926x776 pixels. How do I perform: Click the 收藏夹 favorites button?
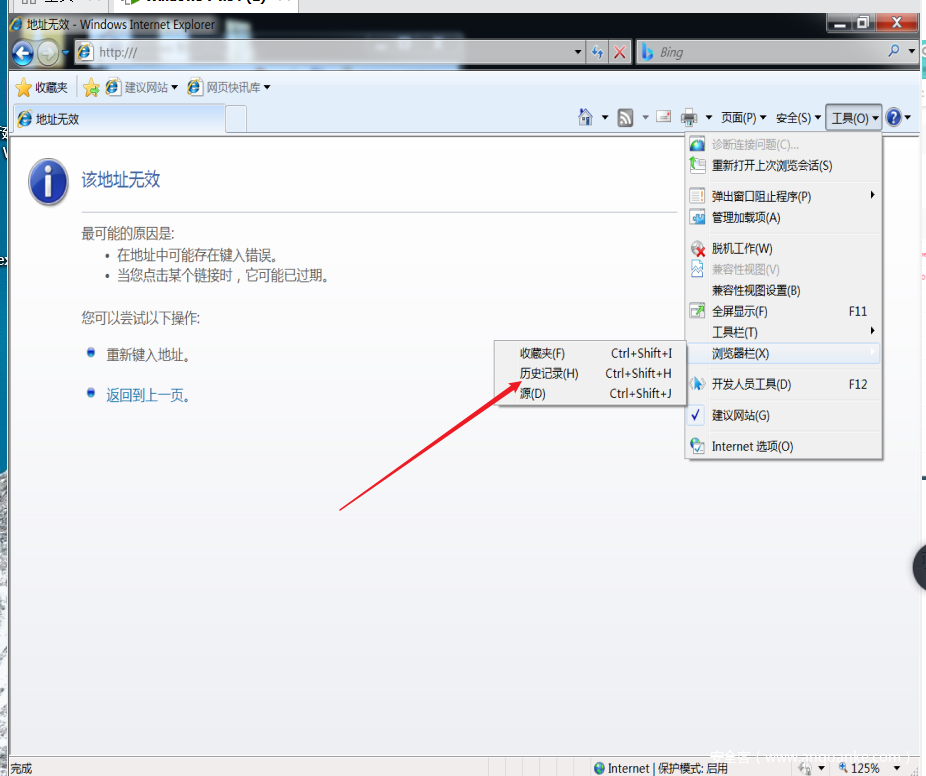click(42, 88)
